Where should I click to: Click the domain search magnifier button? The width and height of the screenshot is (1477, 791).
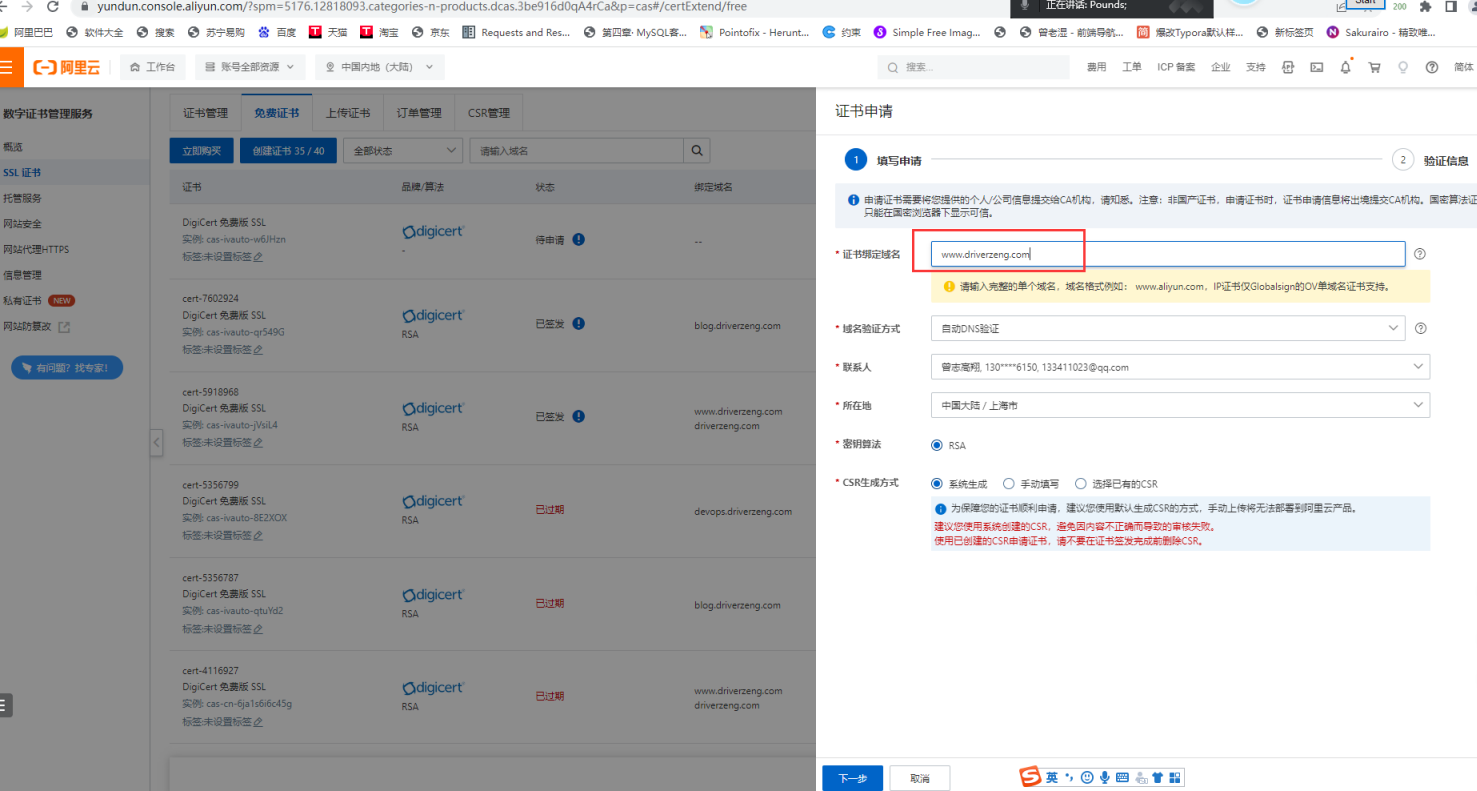point(696,151)
